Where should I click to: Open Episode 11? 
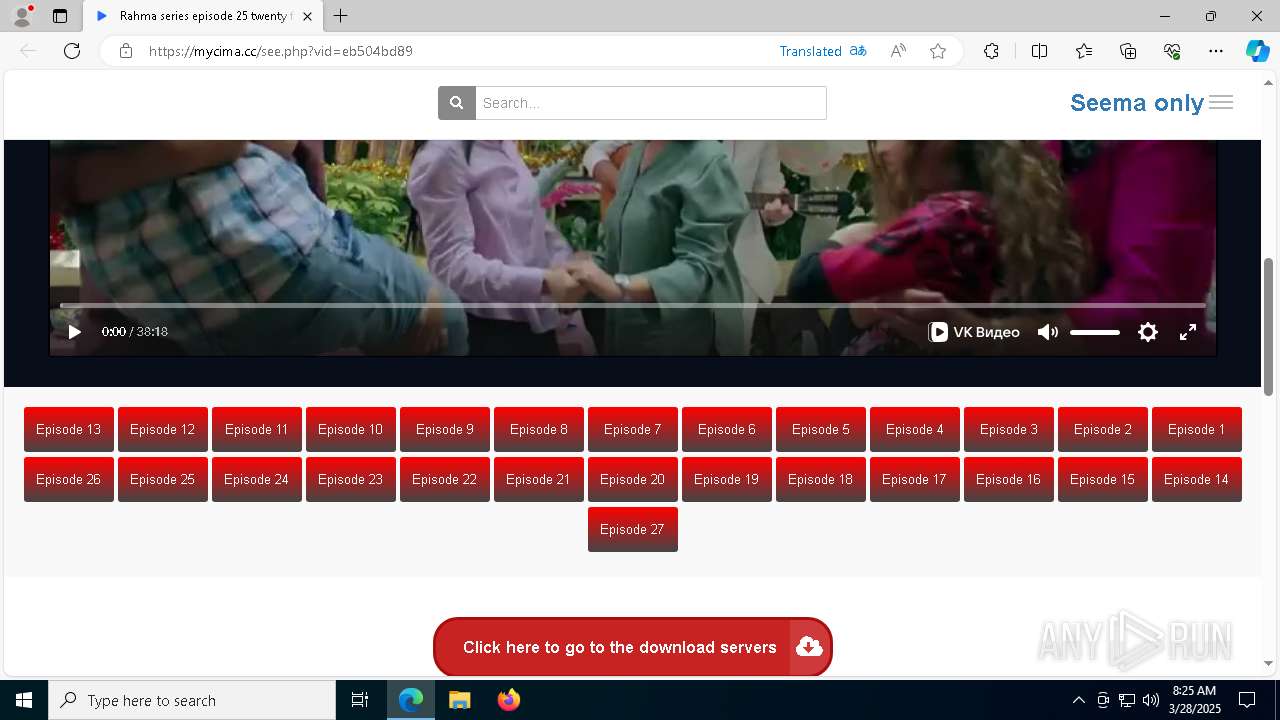257,429
